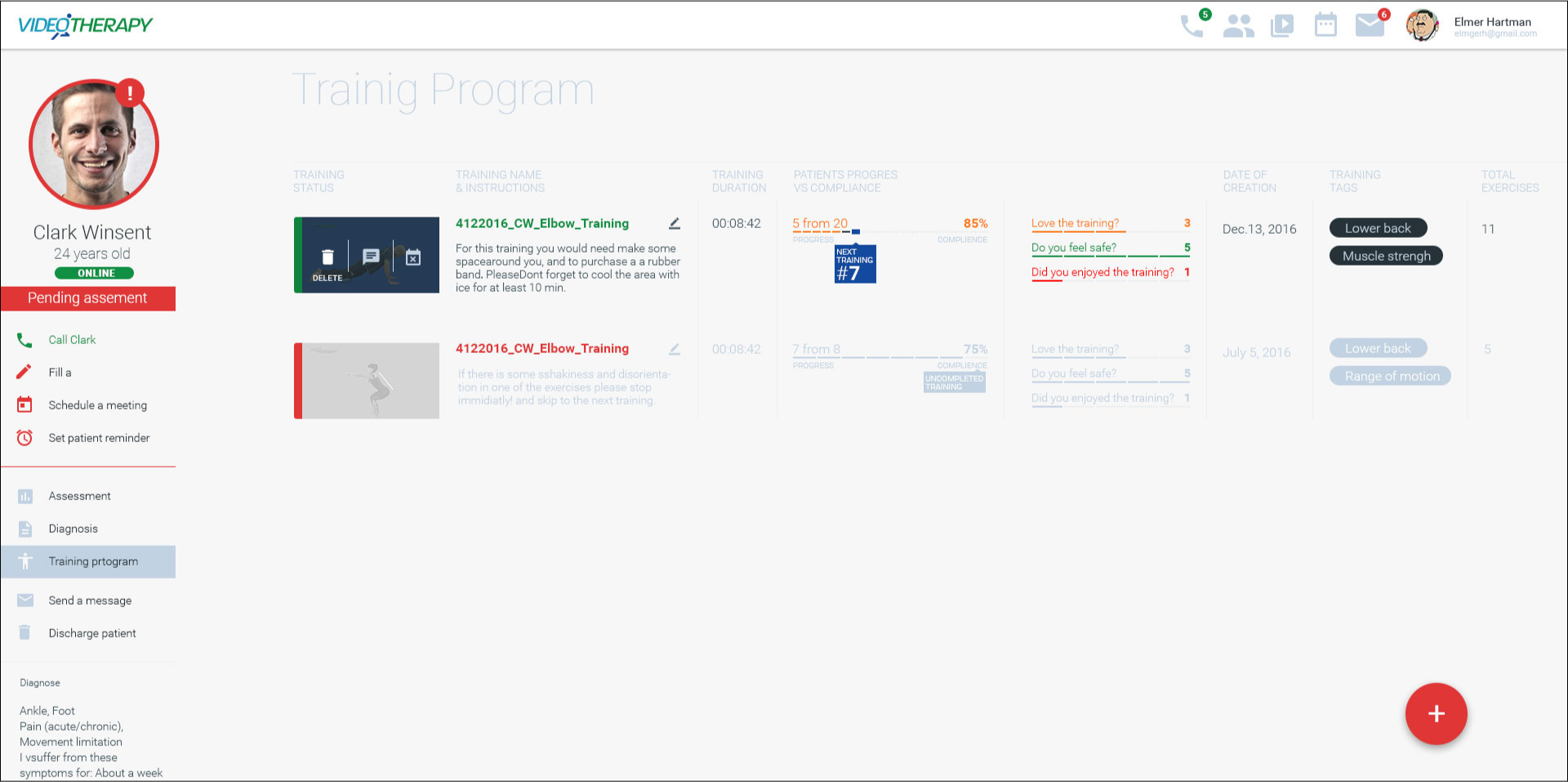Select the Training prtogram menu item
1568x782 pixels.
click(x=88, y=561)
